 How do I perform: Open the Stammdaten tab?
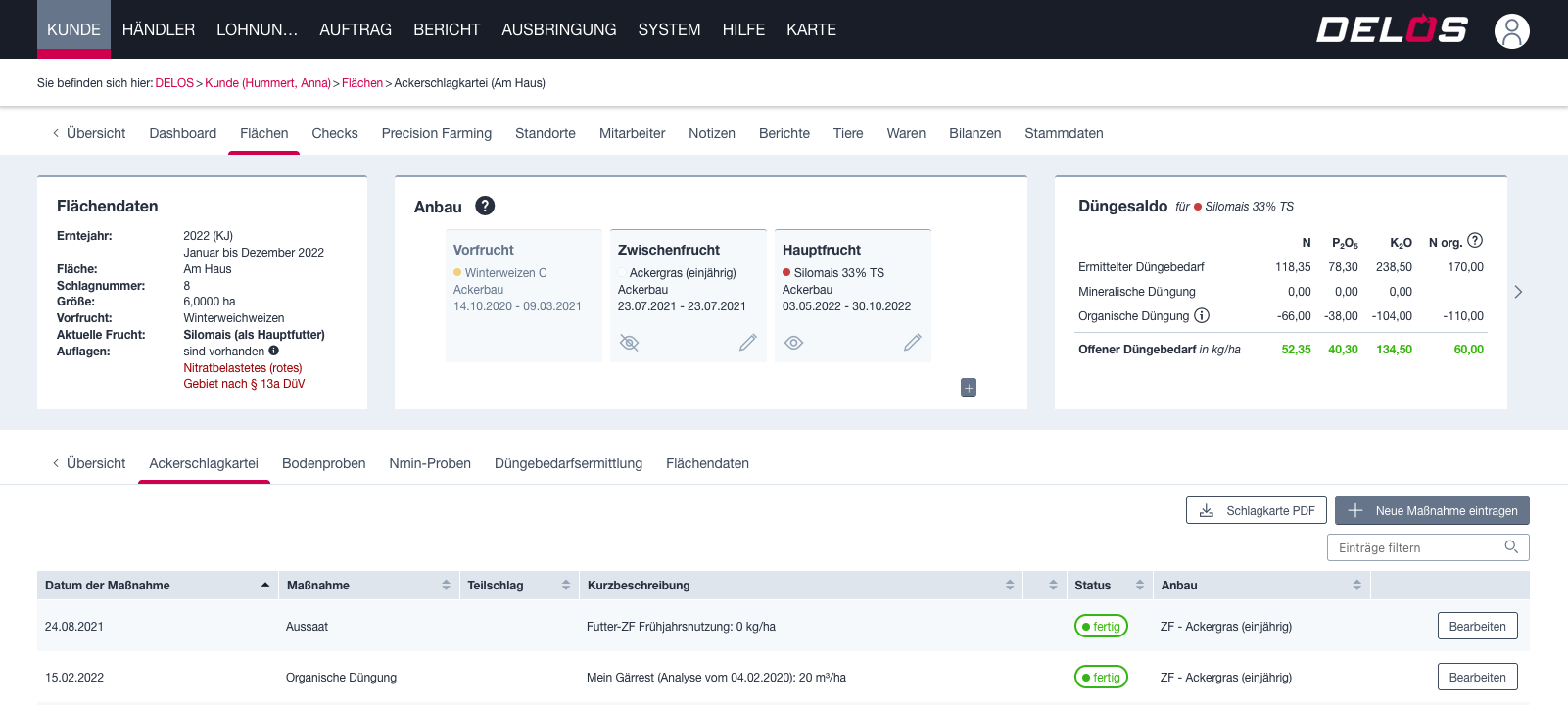[1064, 133]
